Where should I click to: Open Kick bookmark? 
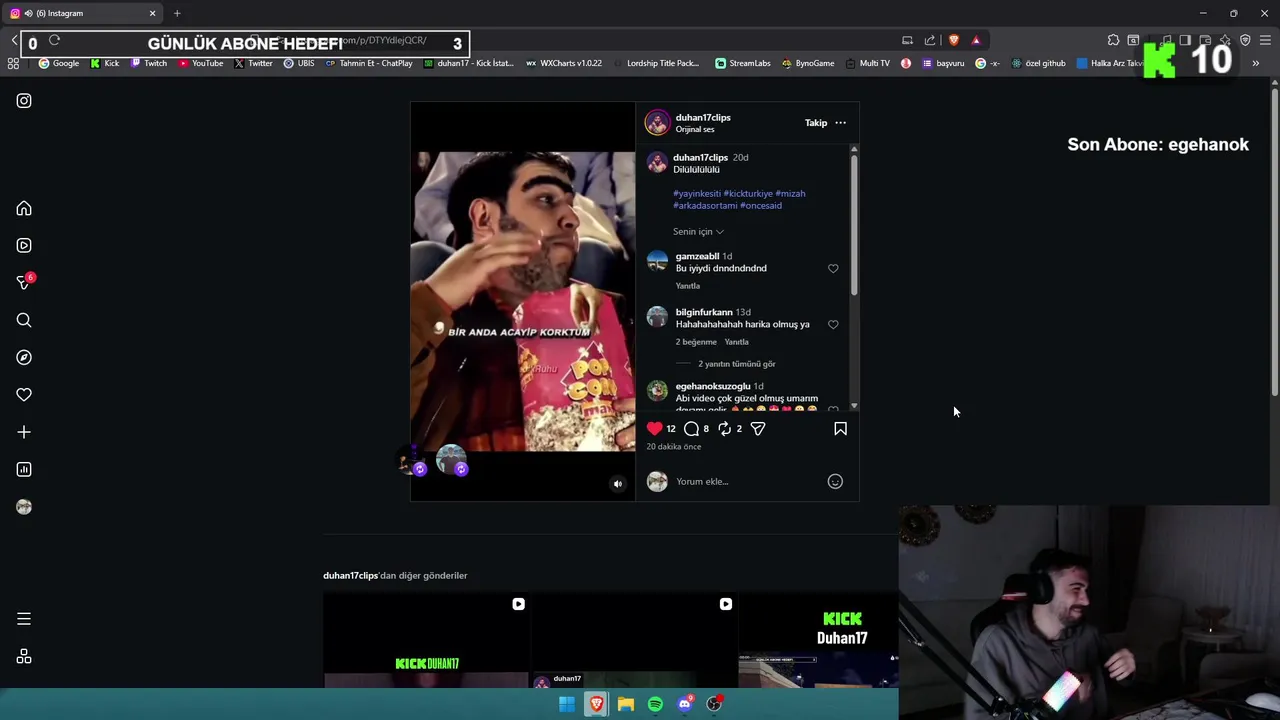point(104,63)
